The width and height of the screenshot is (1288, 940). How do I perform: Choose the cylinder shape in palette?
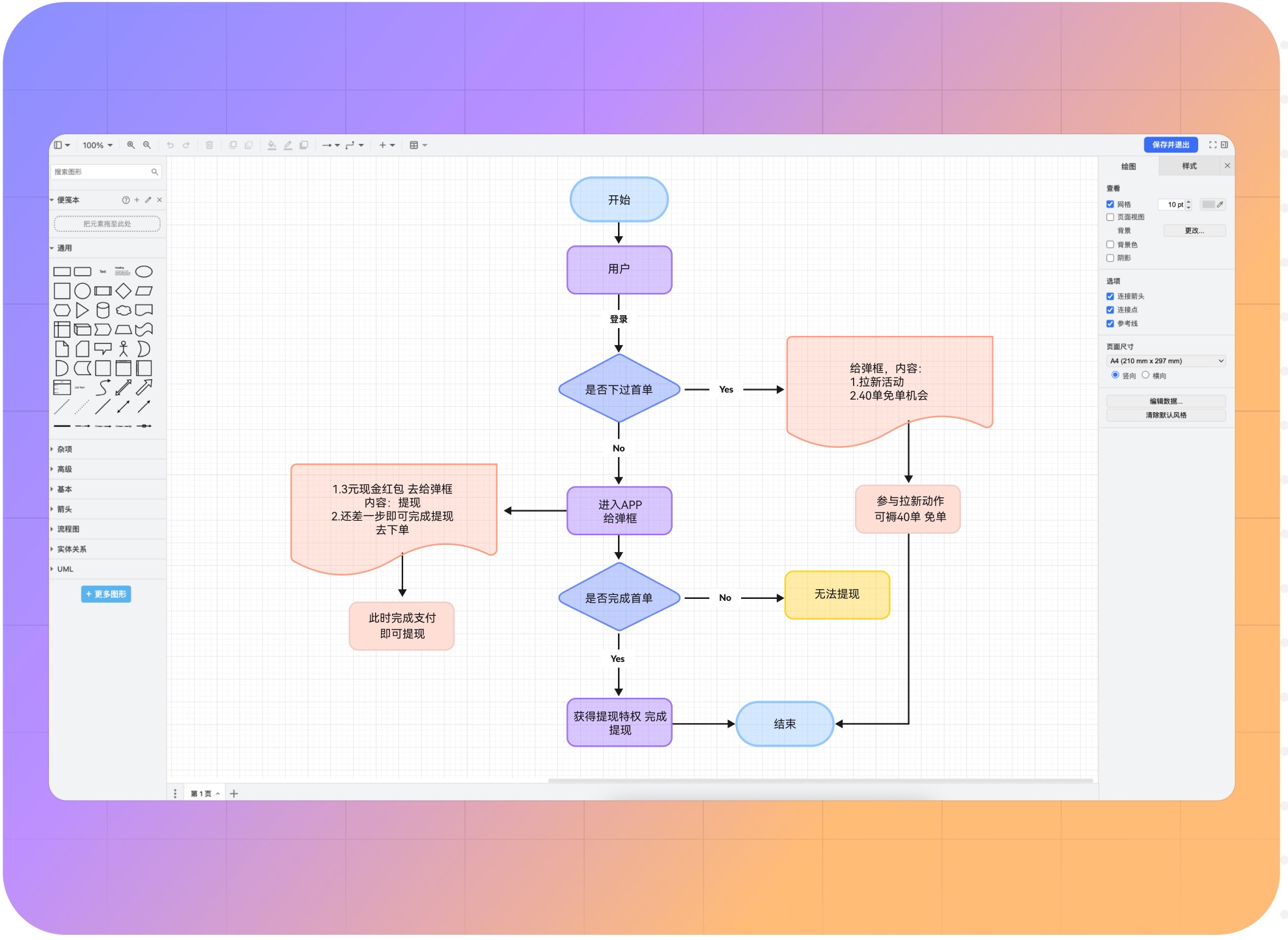coord(103,311)
